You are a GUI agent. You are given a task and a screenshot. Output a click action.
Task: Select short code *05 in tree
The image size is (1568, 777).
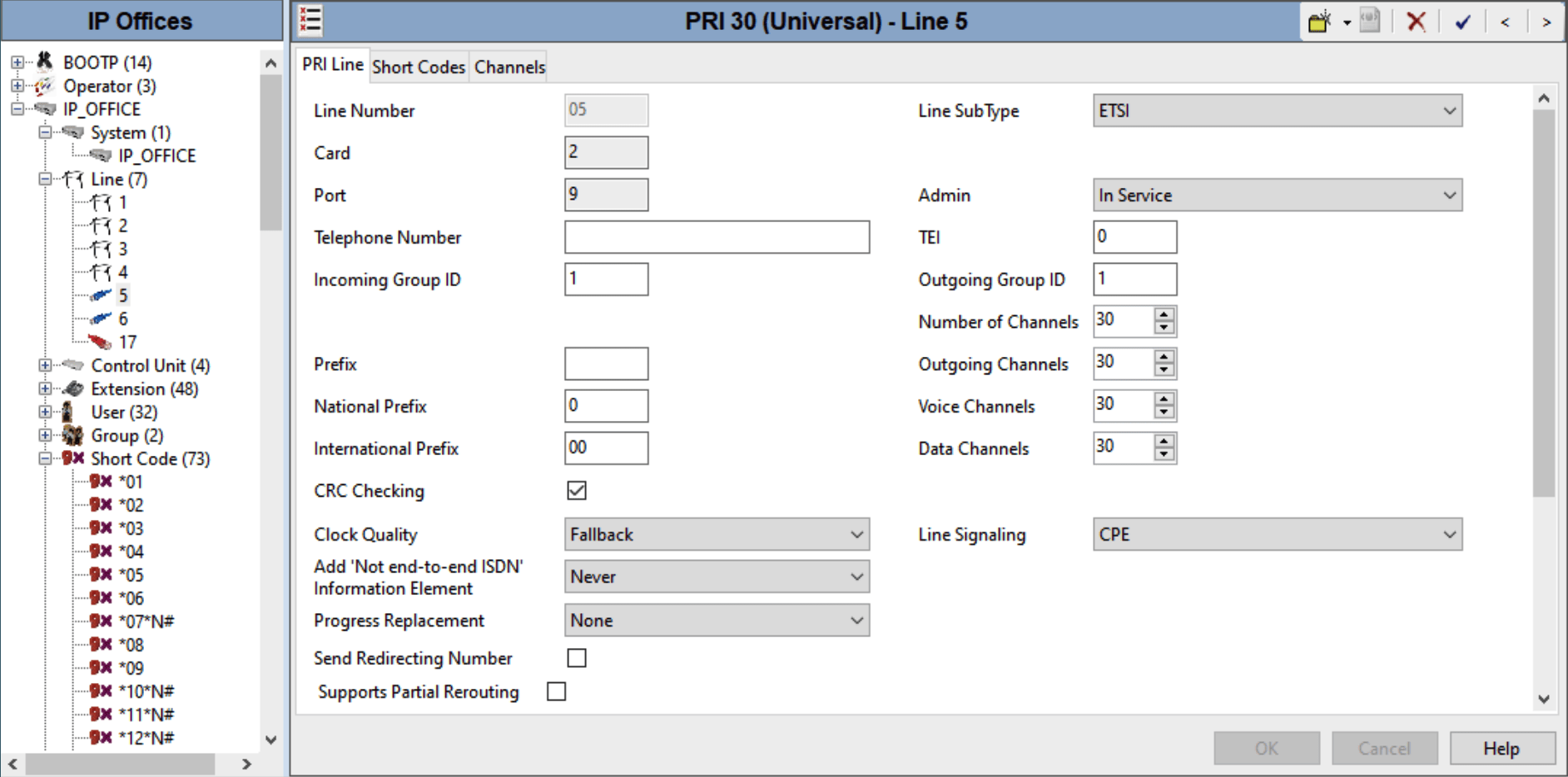coord(131,575)
